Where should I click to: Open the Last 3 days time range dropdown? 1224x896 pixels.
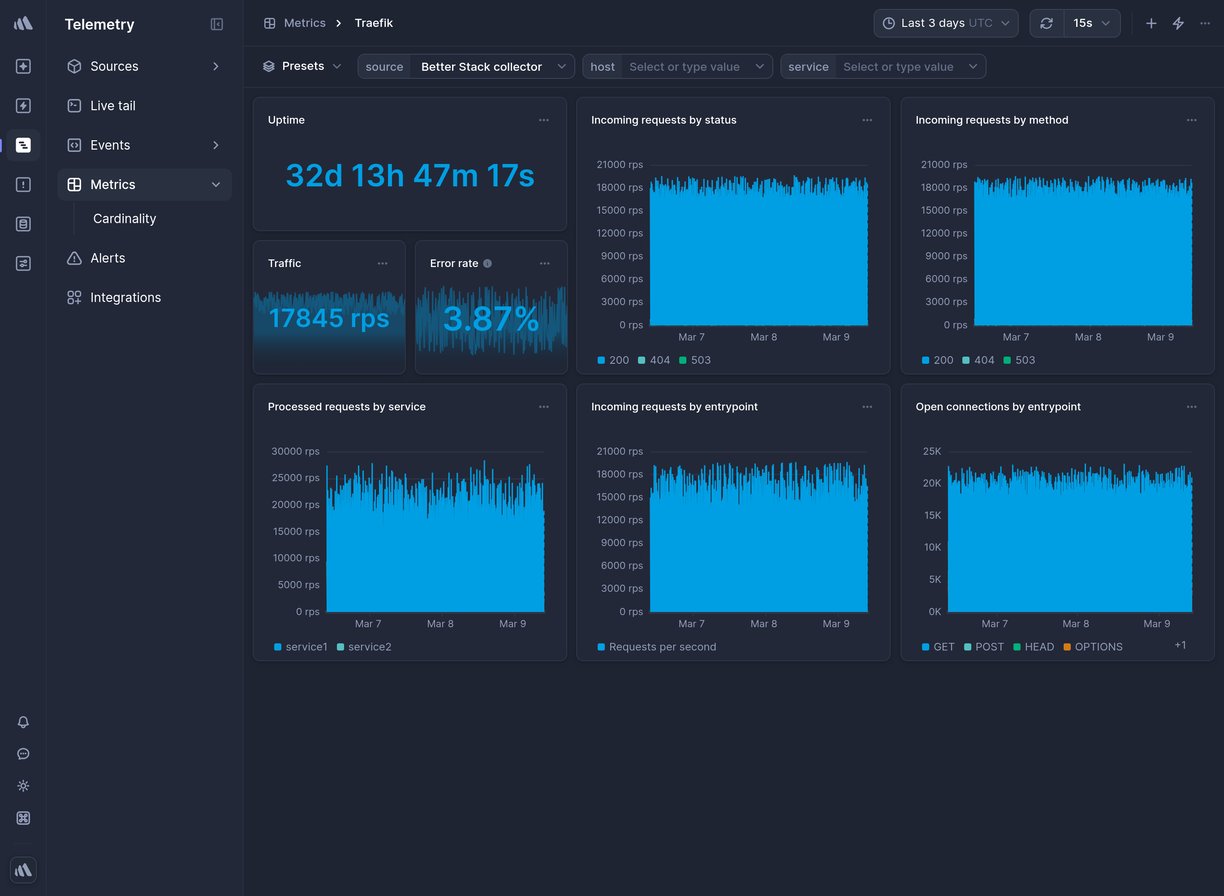[x=945, y=22]
